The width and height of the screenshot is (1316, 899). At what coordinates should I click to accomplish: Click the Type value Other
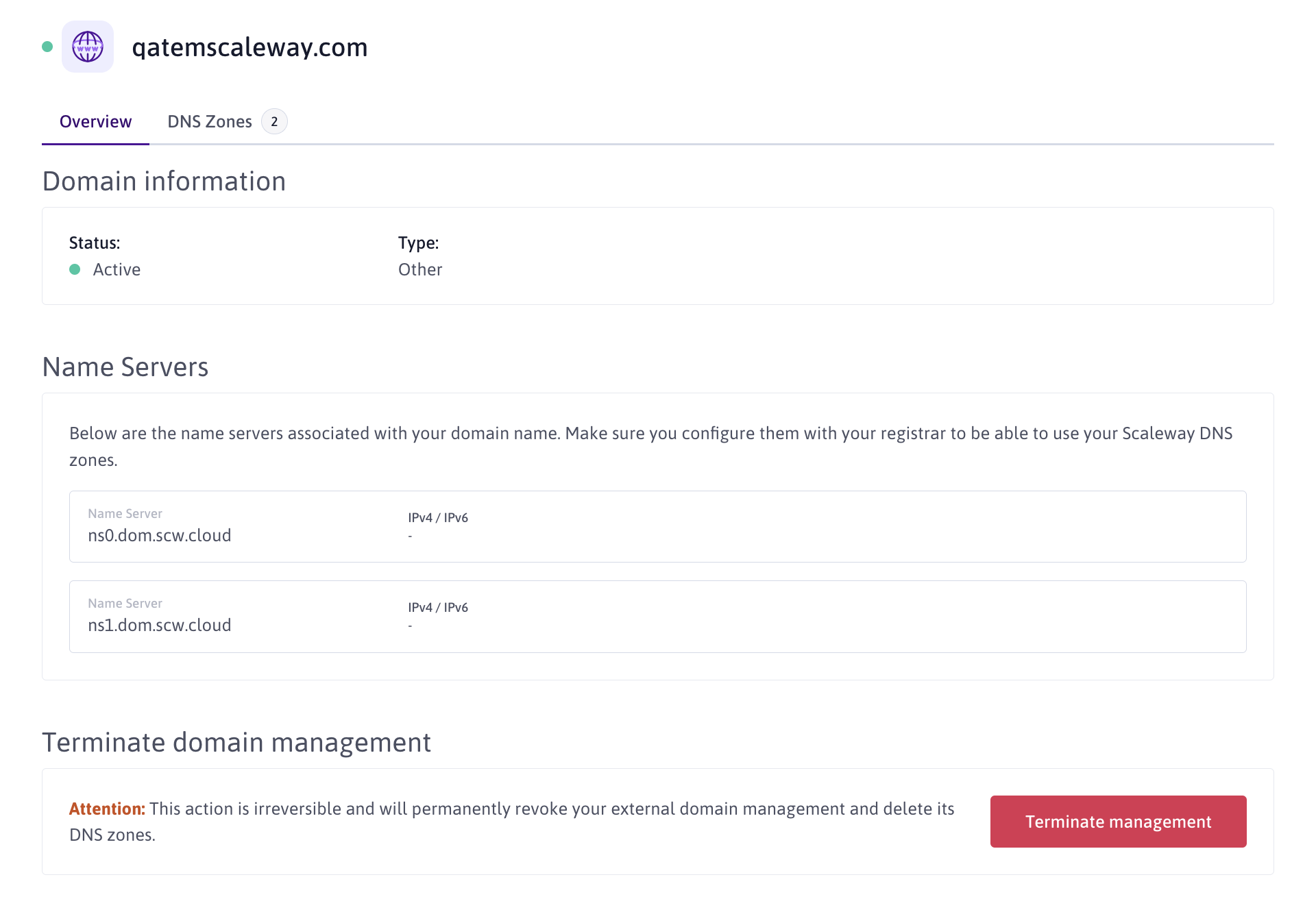tap(419, 269)
